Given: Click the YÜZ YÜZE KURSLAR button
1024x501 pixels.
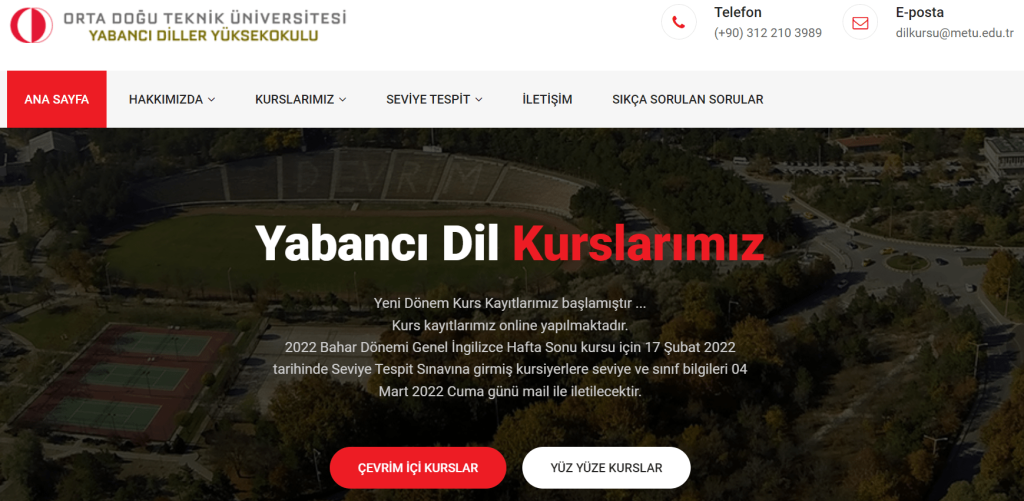Looking at the screenshot, I should (606, 468).
